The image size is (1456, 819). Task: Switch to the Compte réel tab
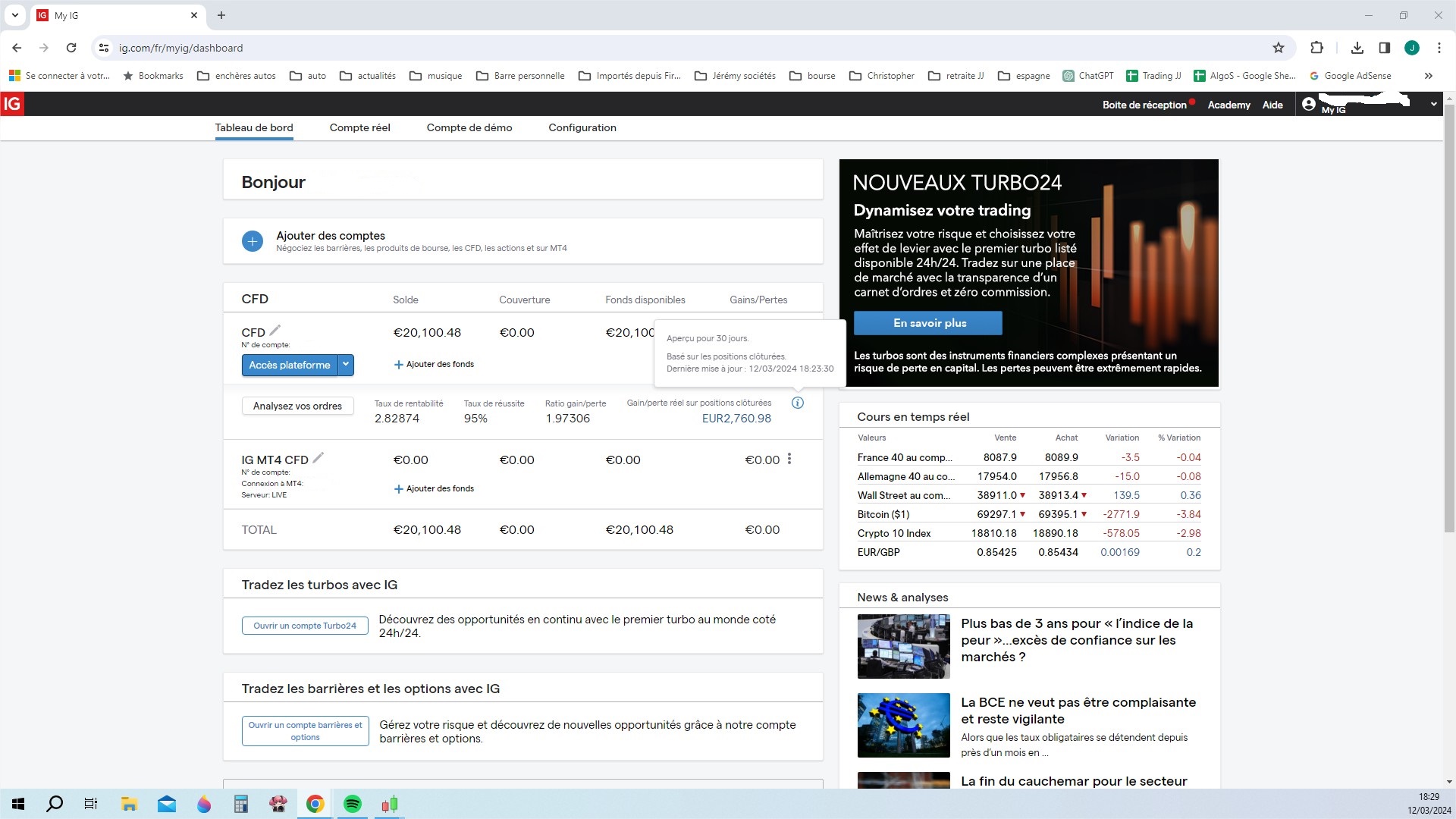(359, 127)
